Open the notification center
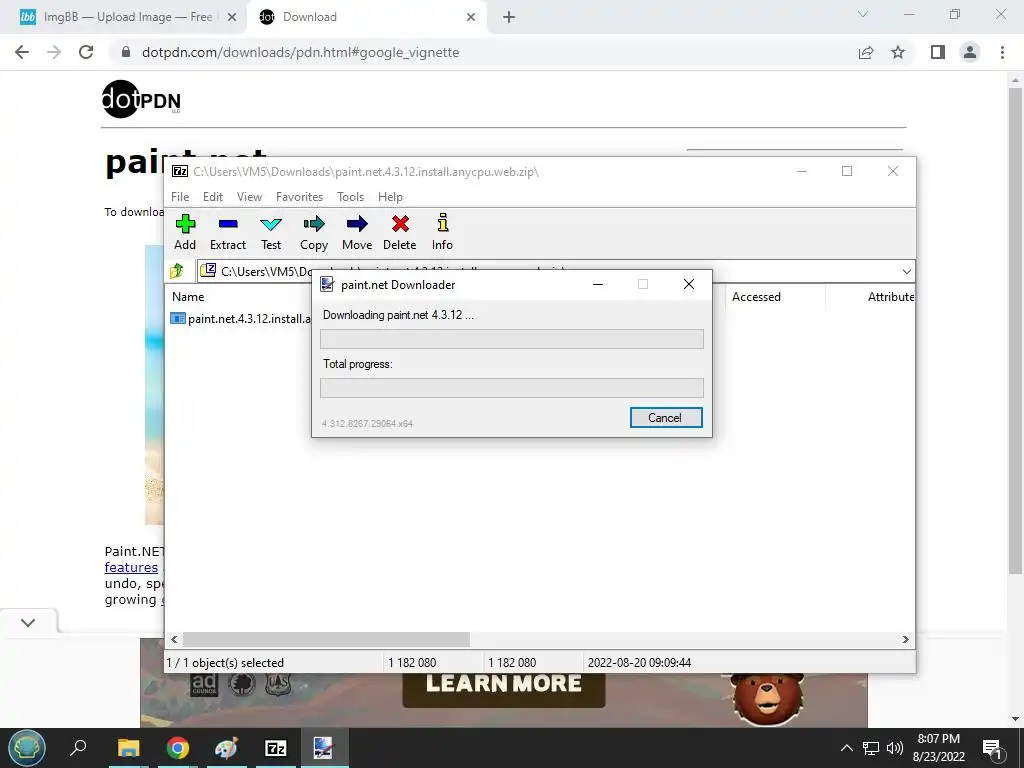This screenshot has width=1024, height=768. coord(992,748)
